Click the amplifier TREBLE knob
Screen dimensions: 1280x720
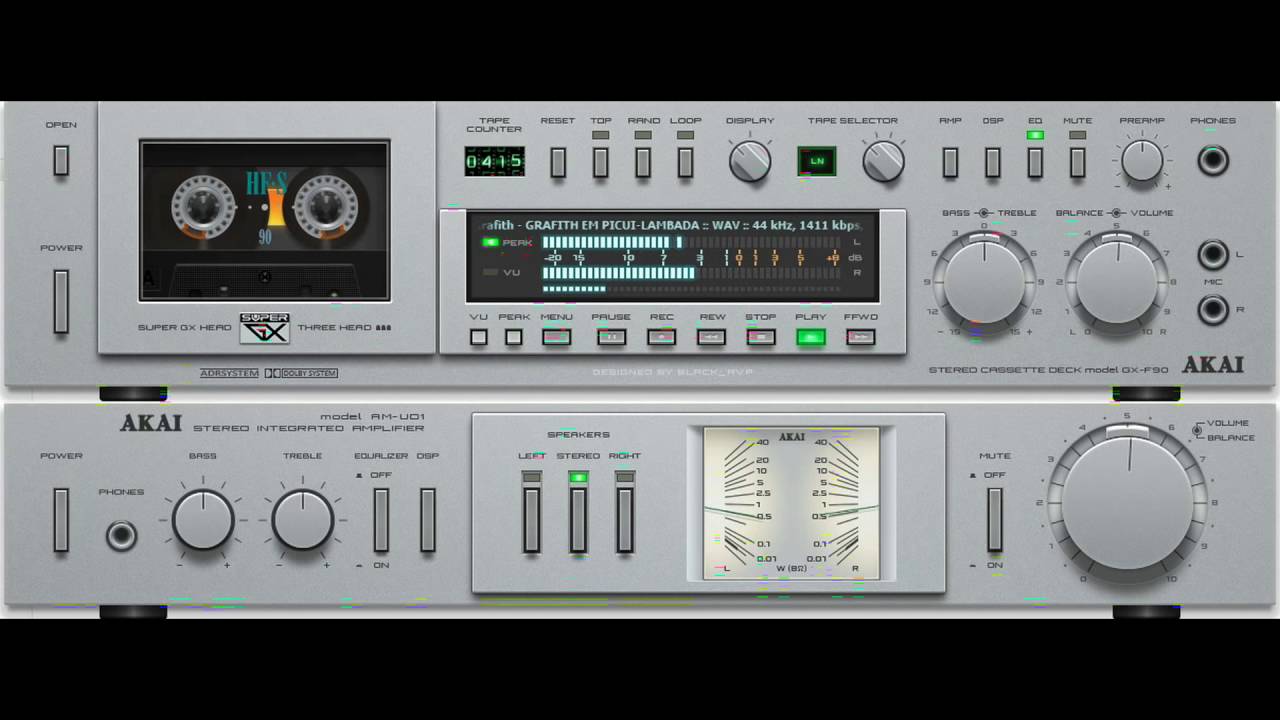pos(303,520)
